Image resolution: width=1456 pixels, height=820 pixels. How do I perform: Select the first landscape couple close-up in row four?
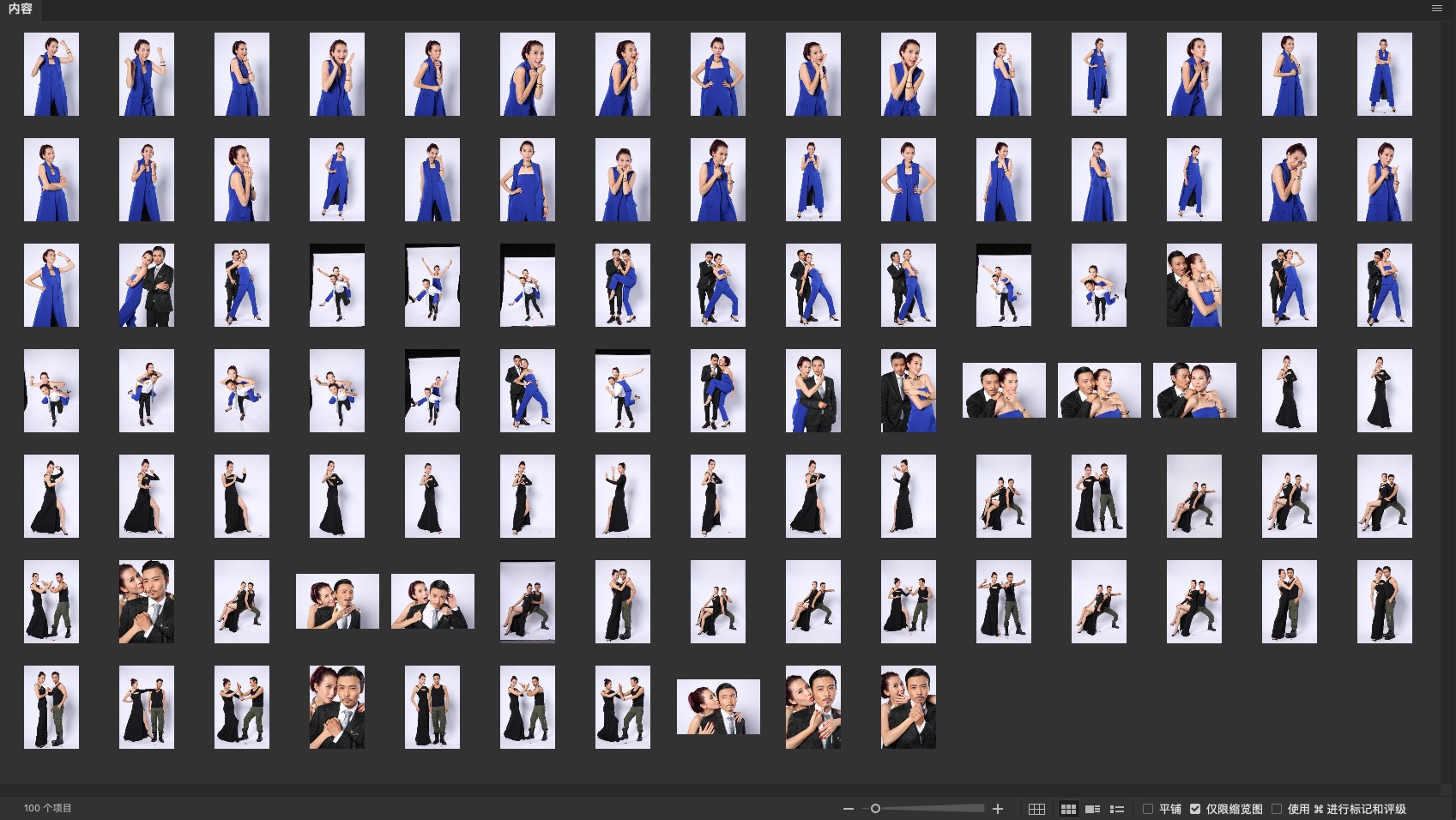1004,390
